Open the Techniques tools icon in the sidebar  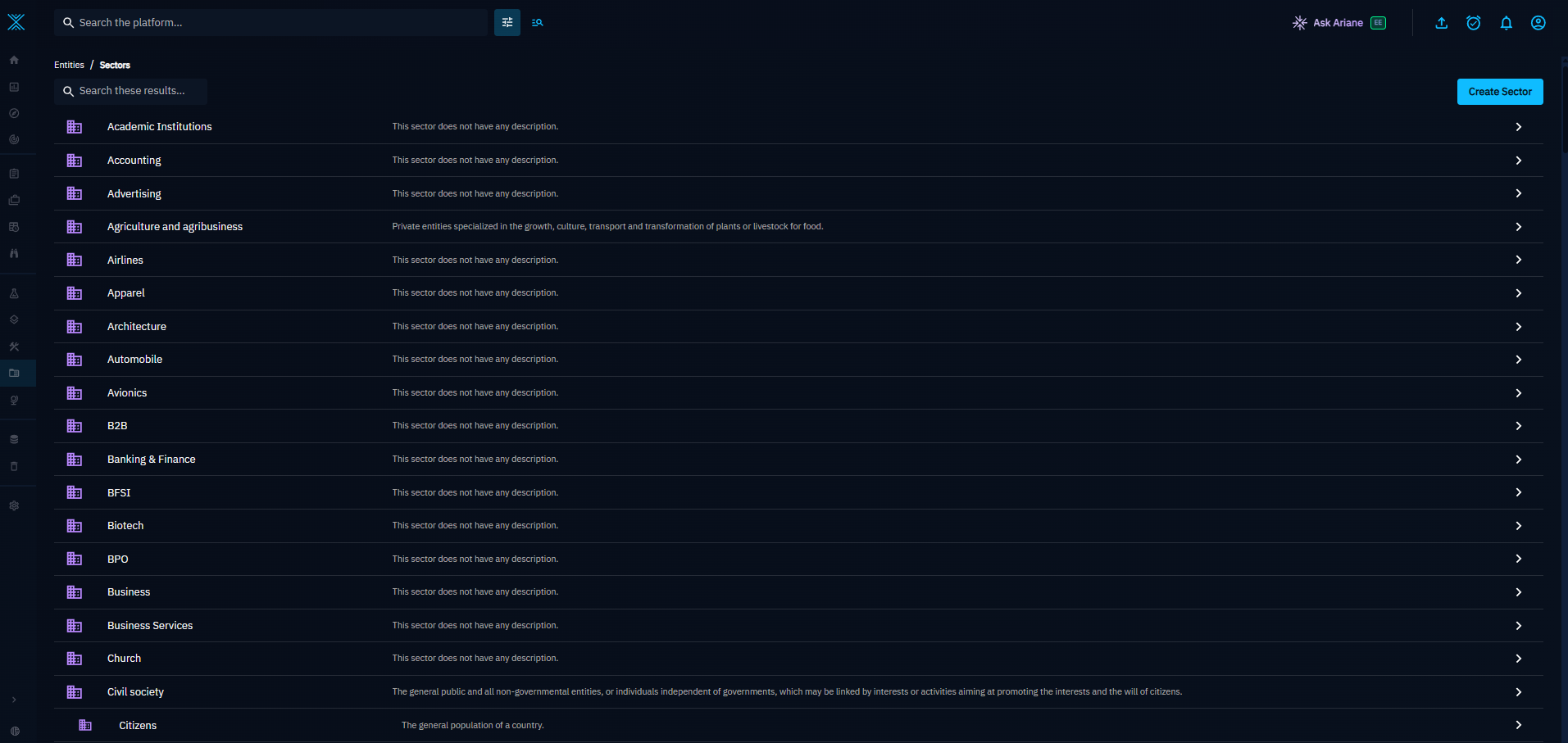[x=14, y=347]
